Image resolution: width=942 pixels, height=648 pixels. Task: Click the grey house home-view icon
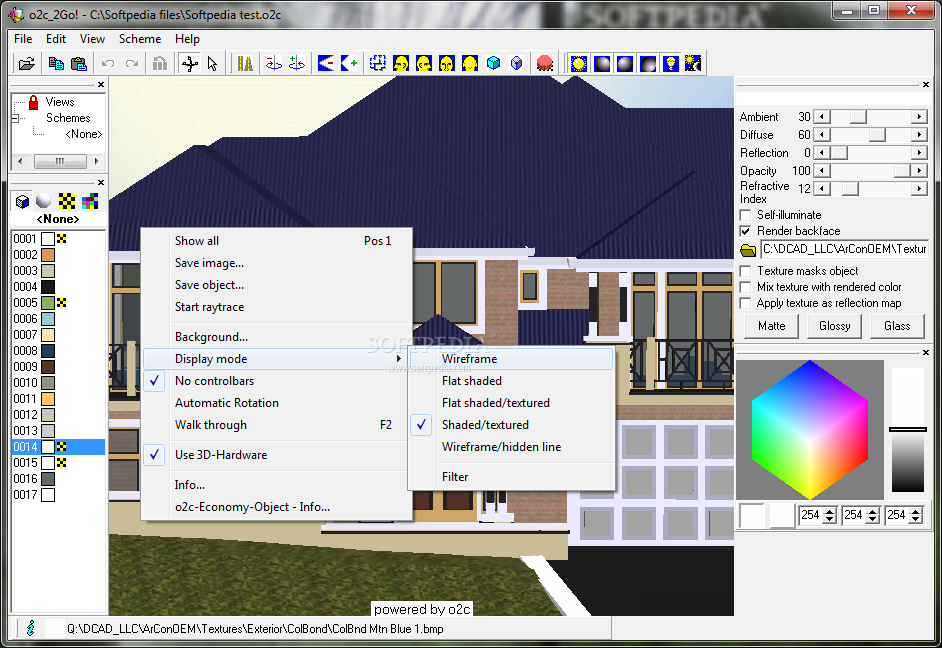[x=160, y=63]
